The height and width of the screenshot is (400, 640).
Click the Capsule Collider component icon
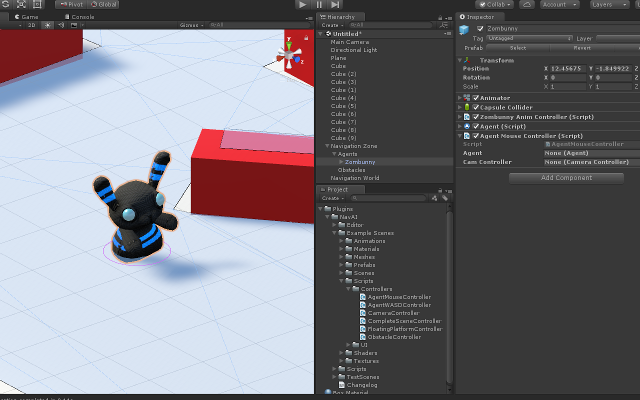point(467,107)
